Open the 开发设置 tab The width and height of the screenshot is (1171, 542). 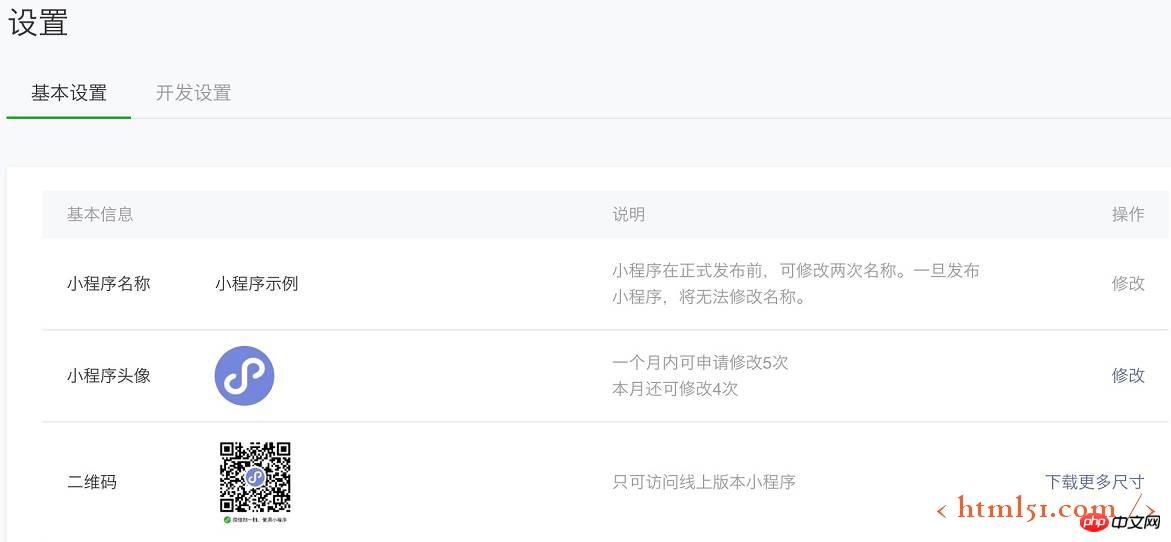(x=194, y=93)
